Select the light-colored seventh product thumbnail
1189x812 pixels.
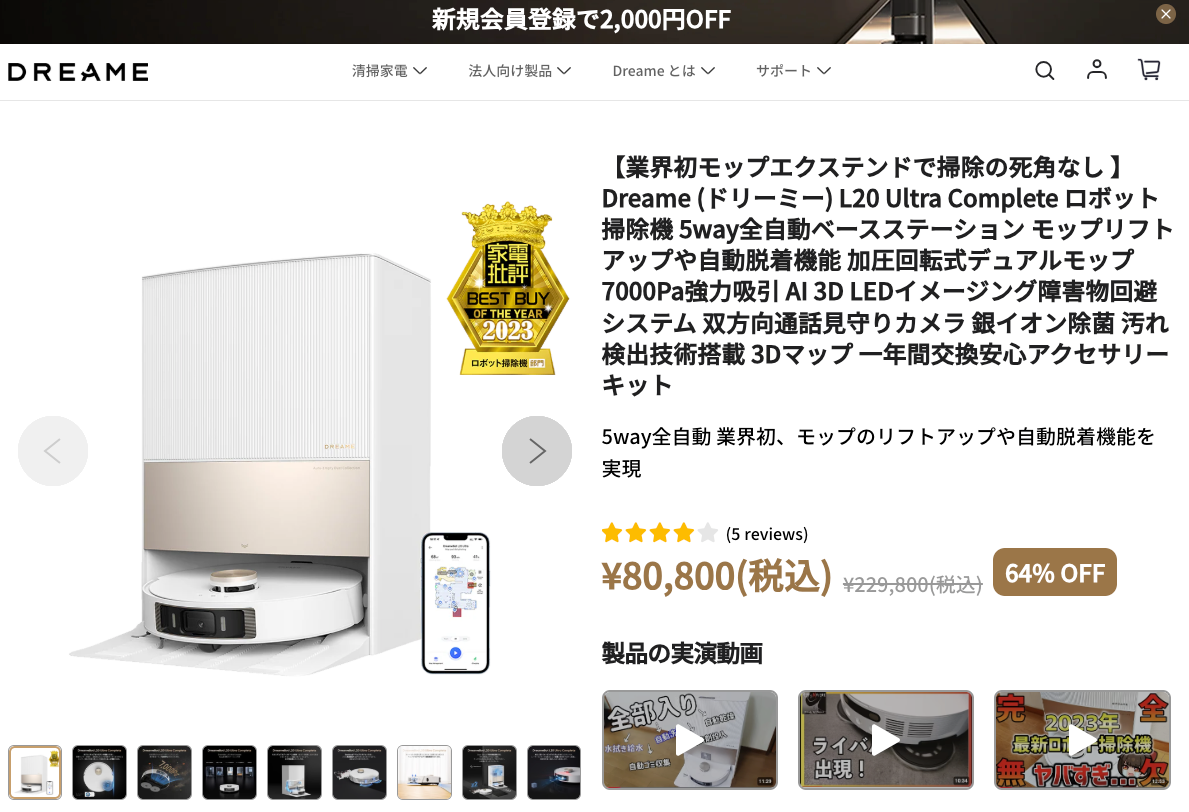(425, 773)
